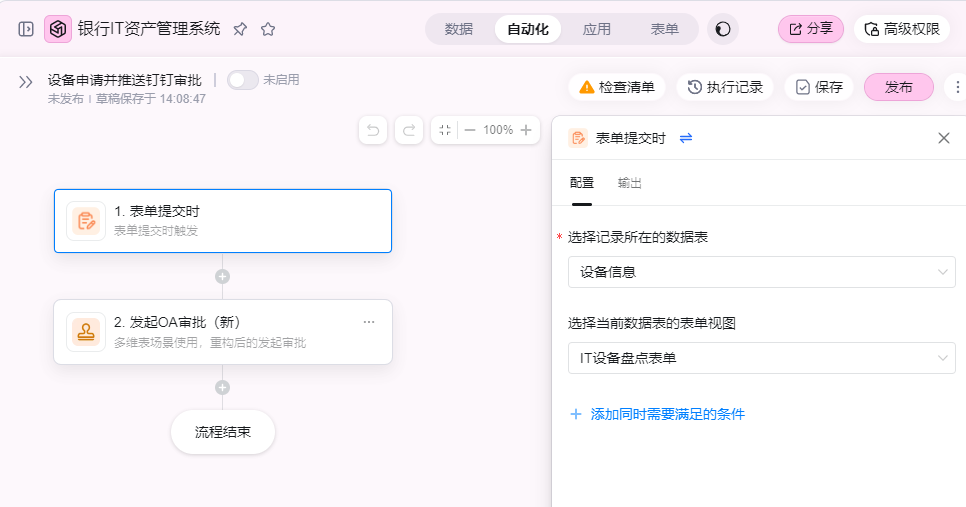Click the 发起OA审批 node stamp icon
The width and height of the screenshot is (966, 507).
coord(86,332)
